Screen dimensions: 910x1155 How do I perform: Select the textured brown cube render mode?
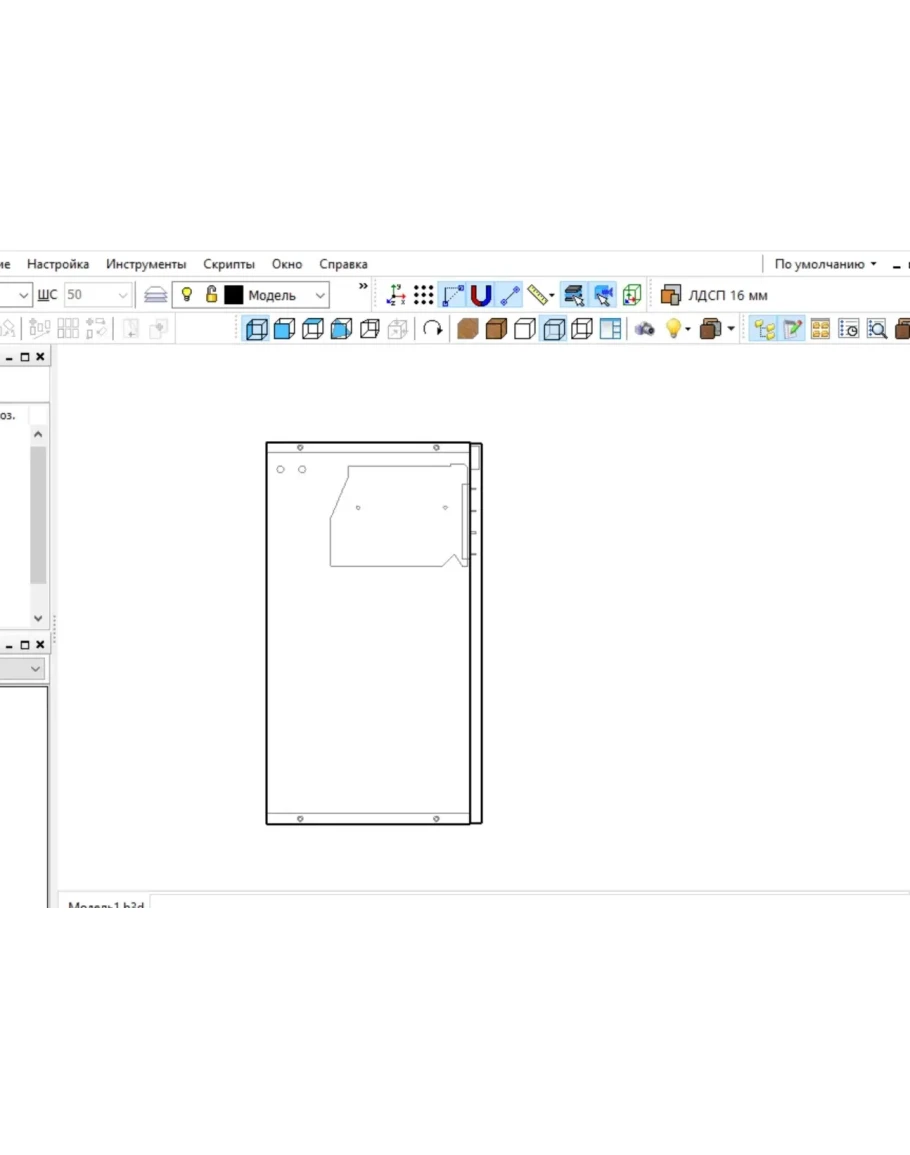pyautogui.click(x=467, y=328)
